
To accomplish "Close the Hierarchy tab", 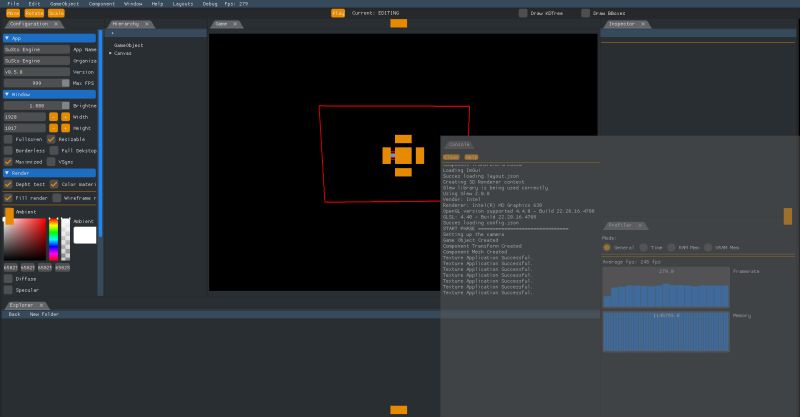I will coord(147,24).
